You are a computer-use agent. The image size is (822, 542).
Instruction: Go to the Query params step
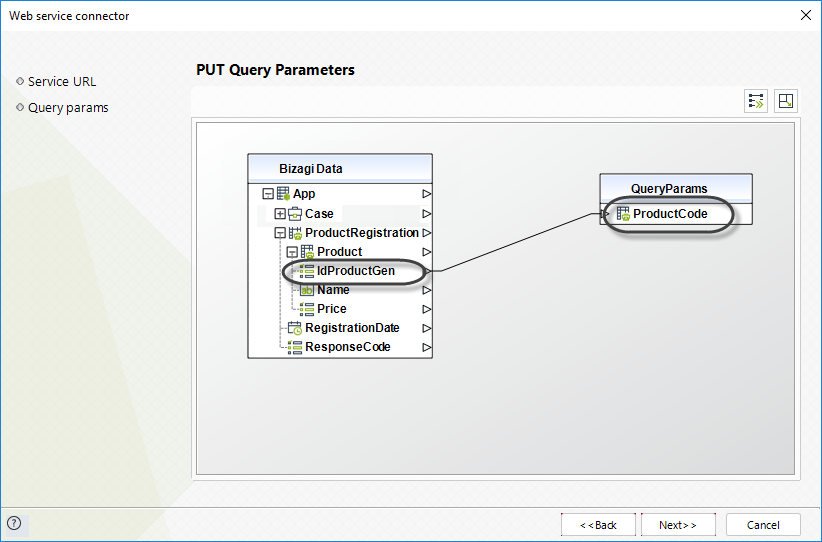[x=68, y=107]
